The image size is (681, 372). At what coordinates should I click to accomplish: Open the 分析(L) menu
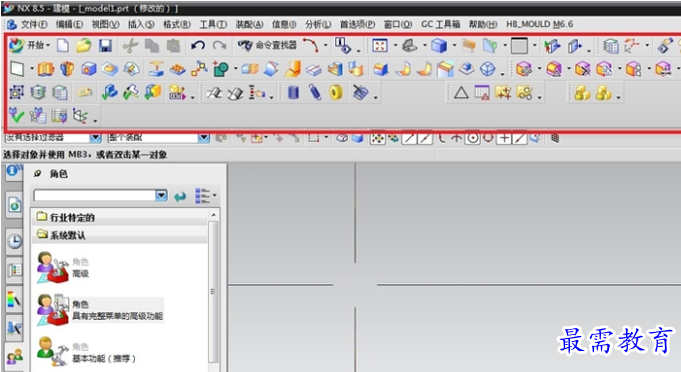pyautogui.click(x=318, y=24)
